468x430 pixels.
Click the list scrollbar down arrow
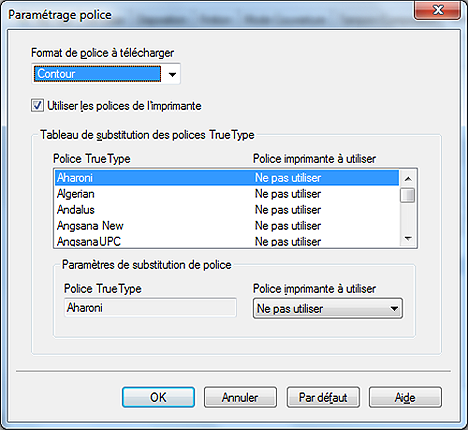408,239
